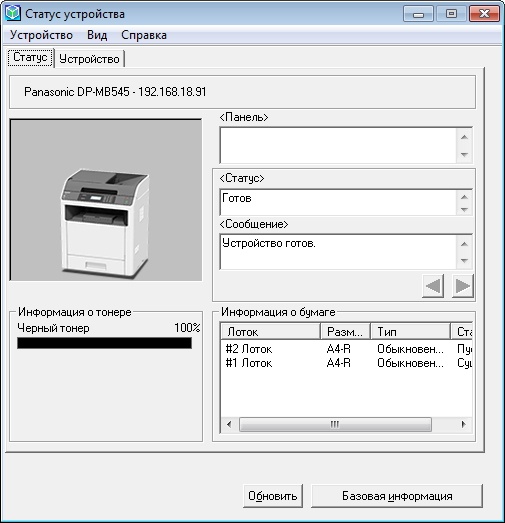
Task: Click the Обновить button
Action: tap(273, 496)
